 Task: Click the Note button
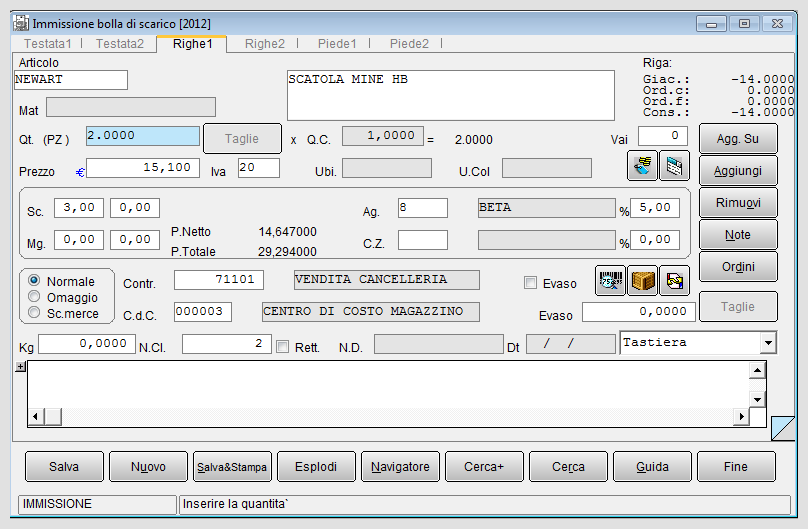click(738, 234)
